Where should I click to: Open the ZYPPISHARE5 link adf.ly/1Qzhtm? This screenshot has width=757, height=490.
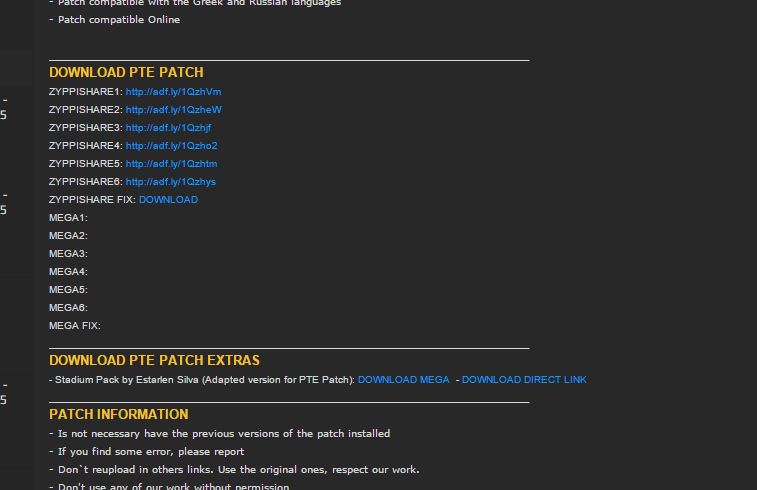[x=171, y=164]
